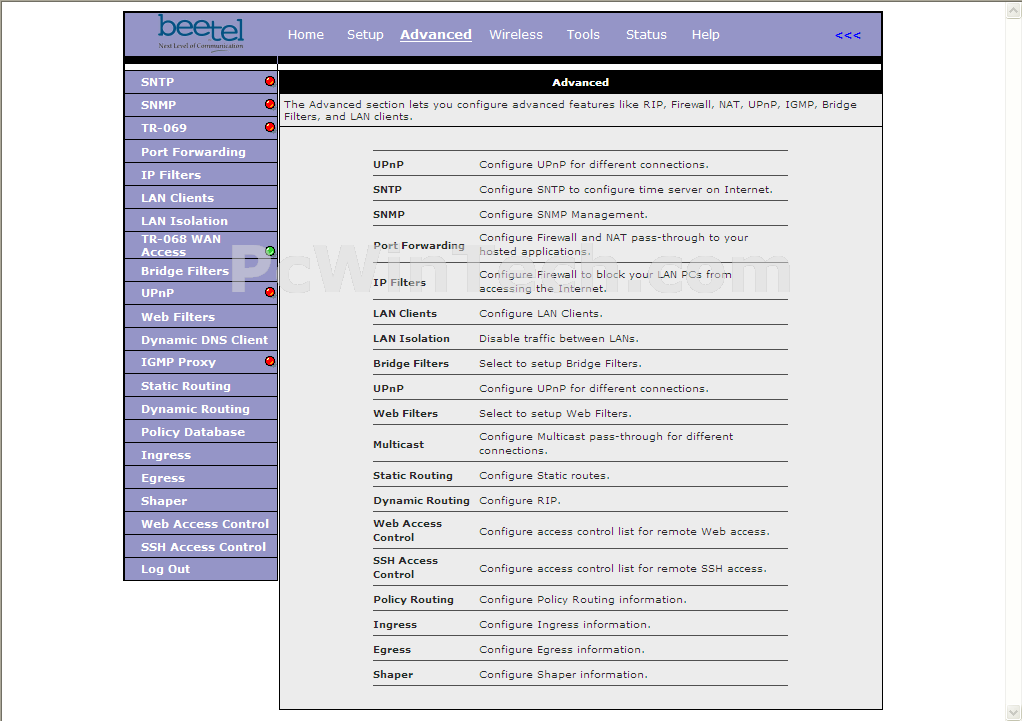Go to Bridge Filters in the sidebar menu
1022x721 pixels.
(185, 271)
